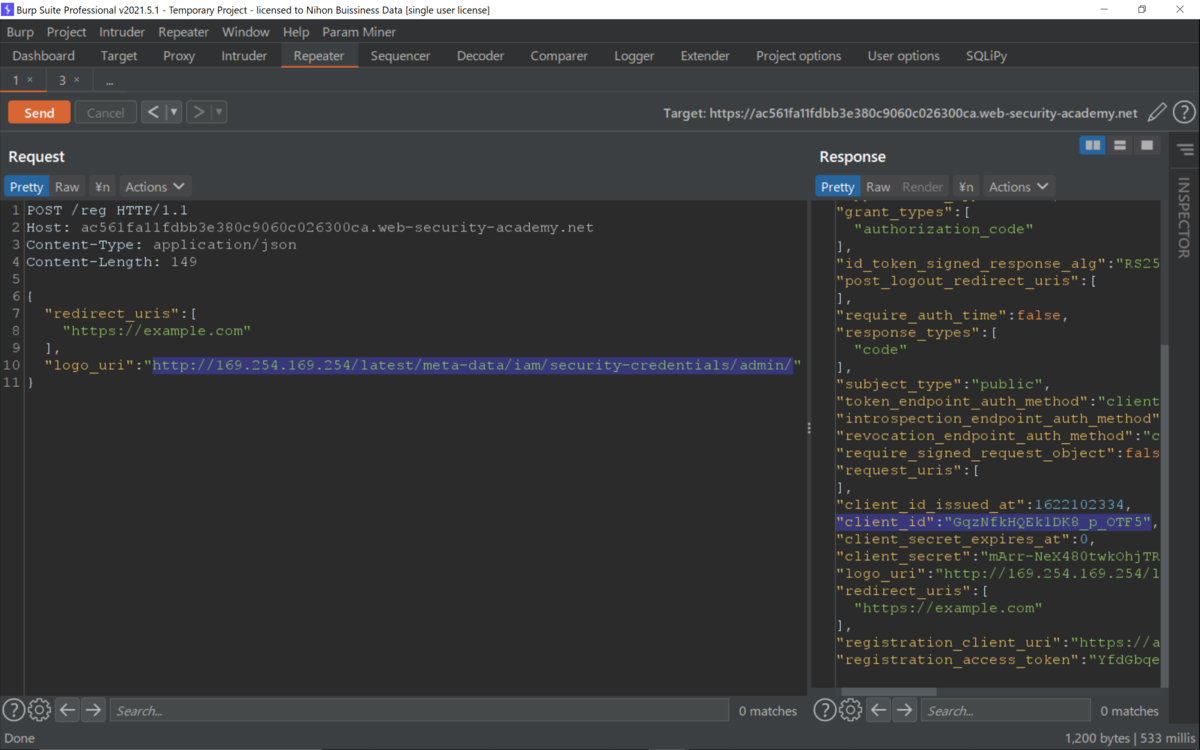Toggle \n non-printable characters in Request

pyautogui.click(x=102, y=187)
